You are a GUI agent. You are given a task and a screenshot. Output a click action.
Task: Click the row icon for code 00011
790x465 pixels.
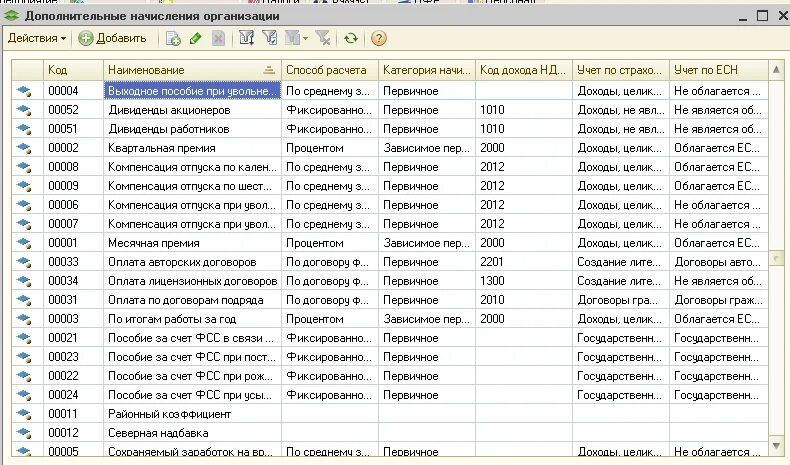tap(24, 414)
